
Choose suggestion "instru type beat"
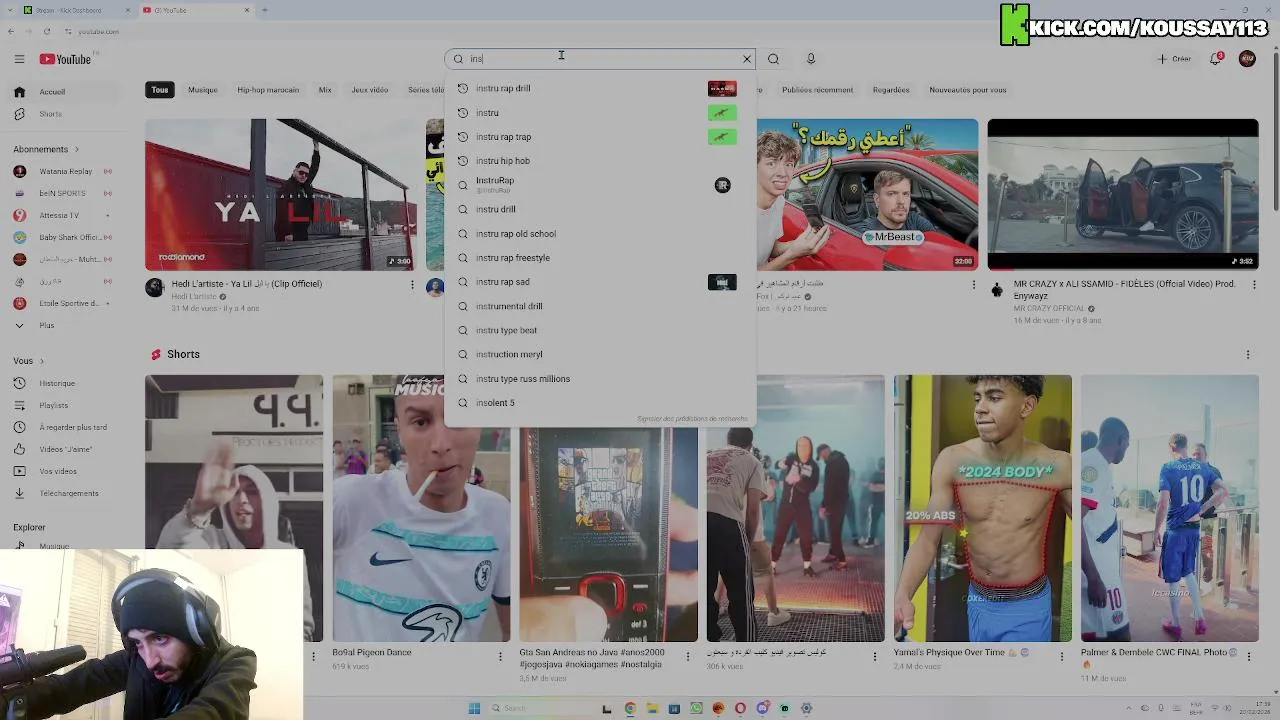(x=600, y=330)
